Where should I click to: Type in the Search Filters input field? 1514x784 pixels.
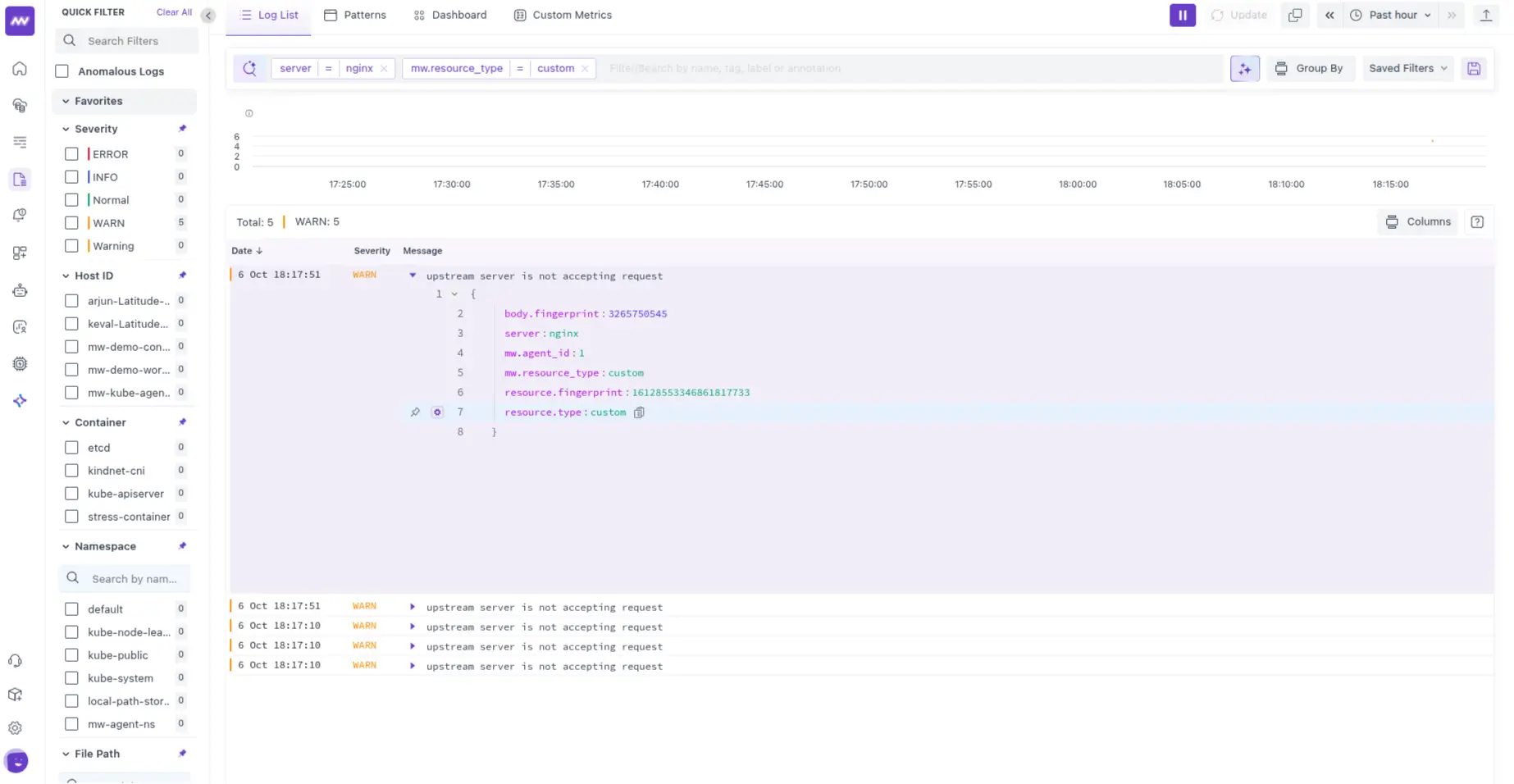tap(126, 40)
